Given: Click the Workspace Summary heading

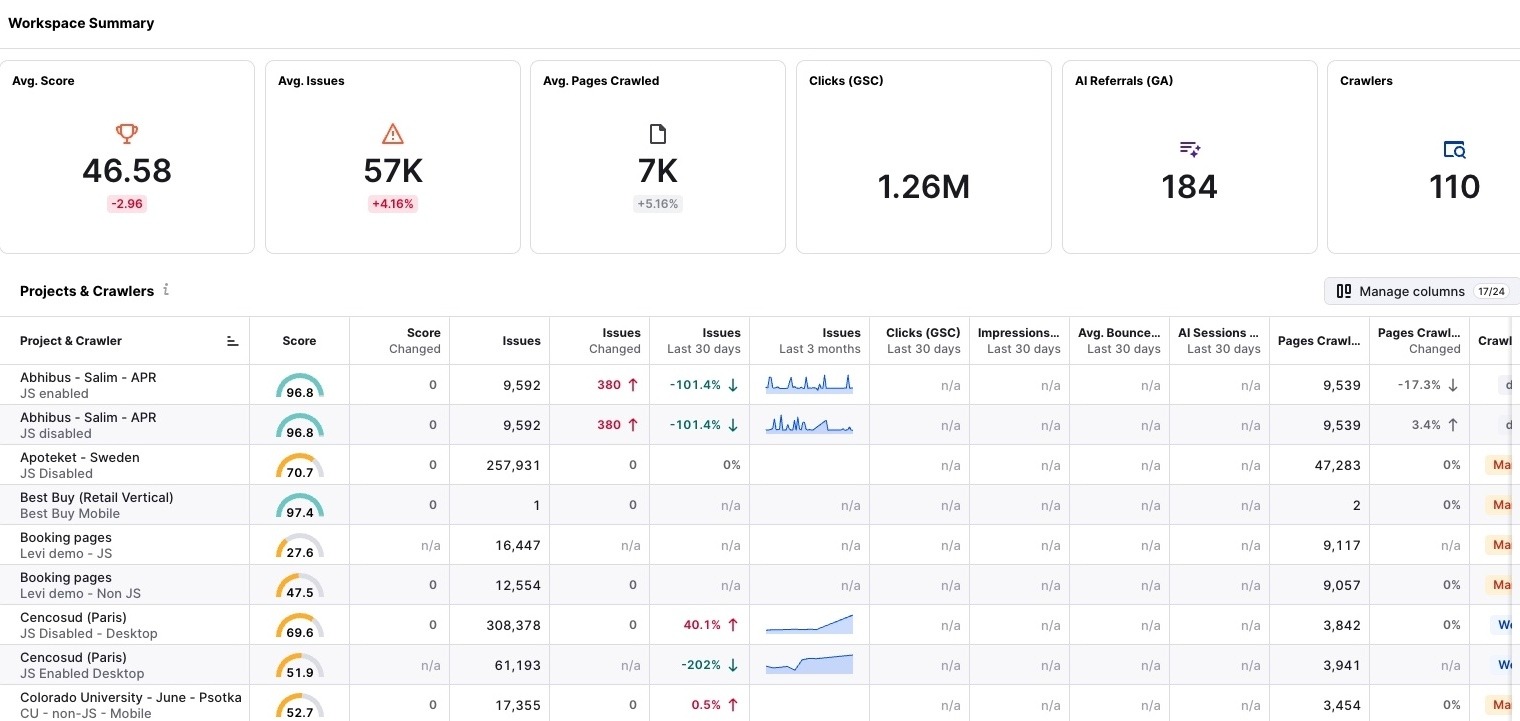Looking at the screenshot, I should click(81, 23).
